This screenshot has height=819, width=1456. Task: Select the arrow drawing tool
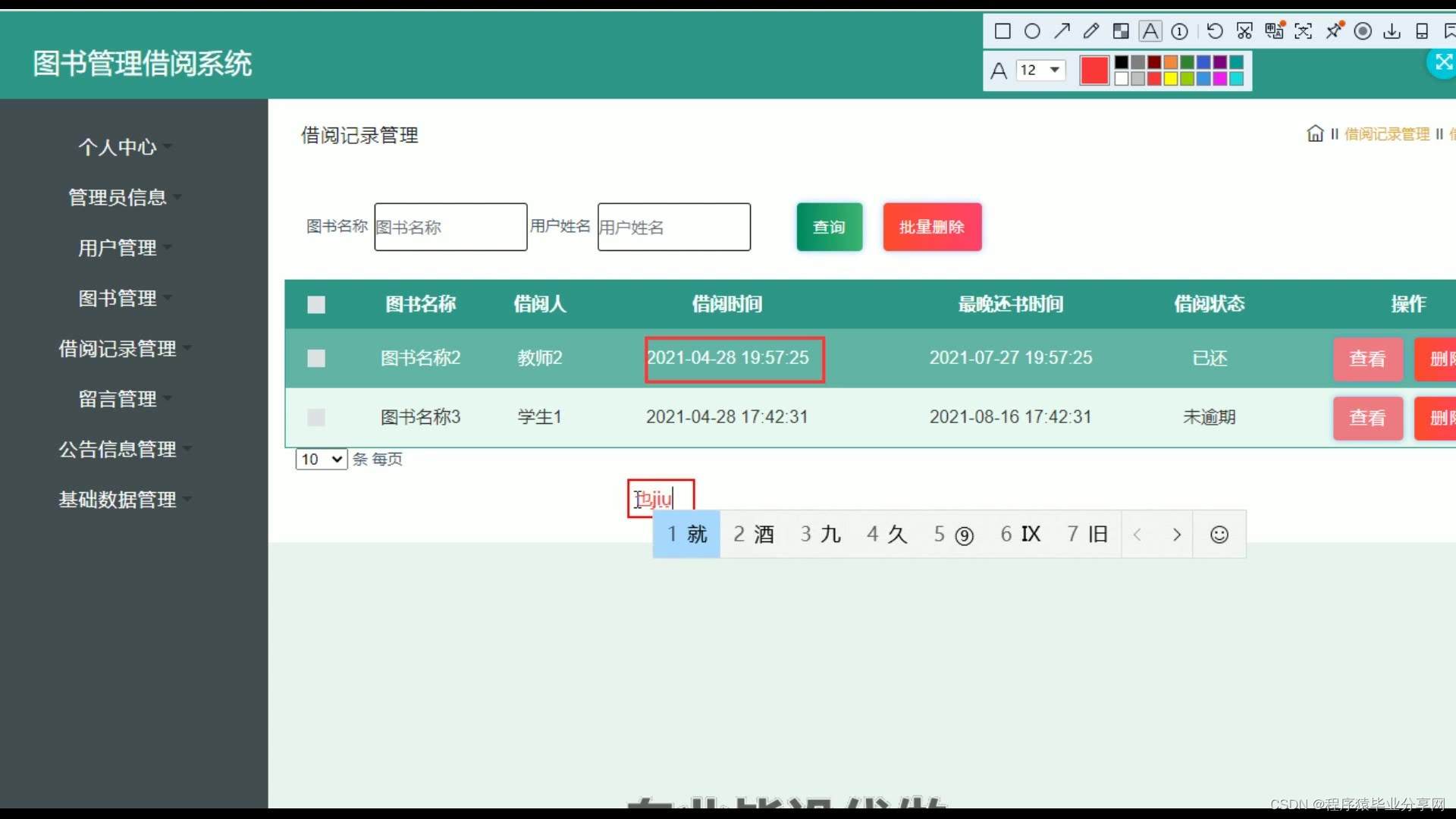click(1062, 31)
